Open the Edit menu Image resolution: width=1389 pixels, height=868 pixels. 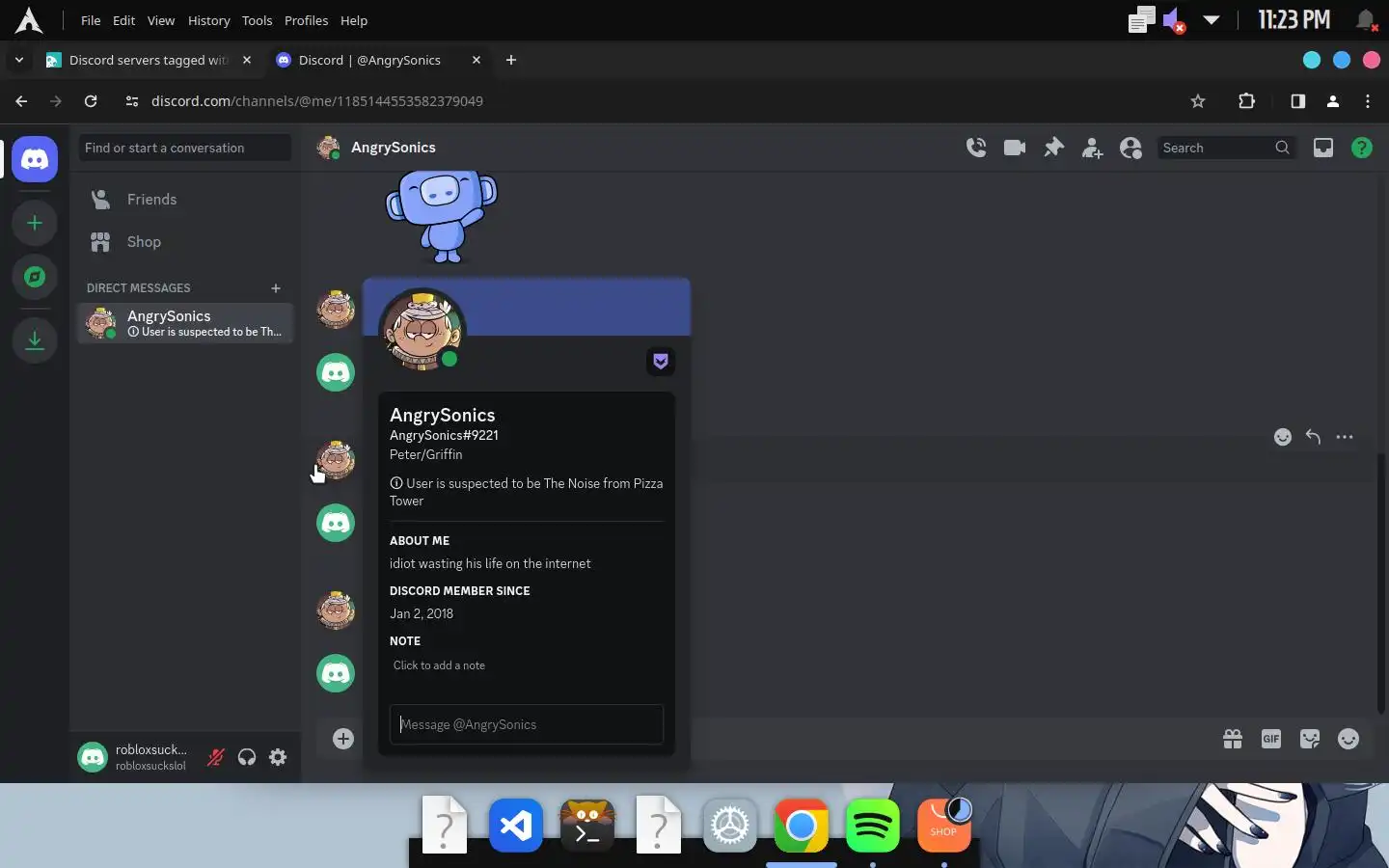pos(123,20)
